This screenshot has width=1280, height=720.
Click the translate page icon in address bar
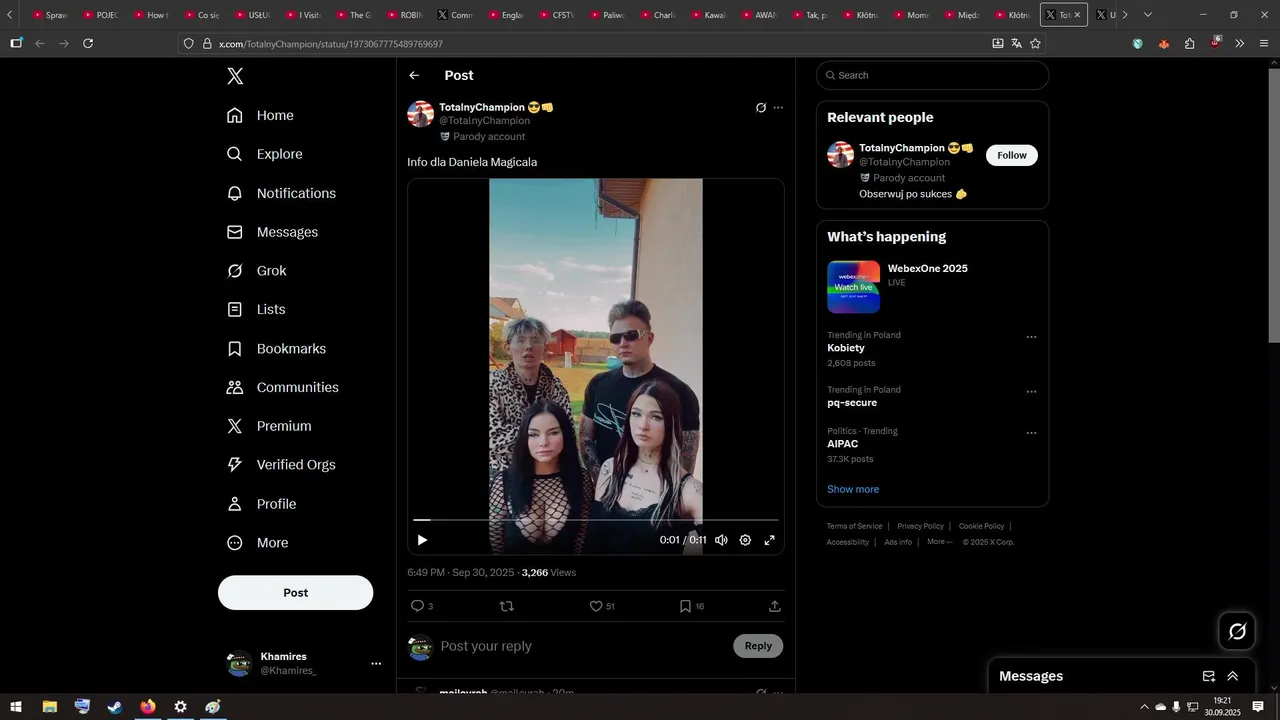(x=1016, y=43)
